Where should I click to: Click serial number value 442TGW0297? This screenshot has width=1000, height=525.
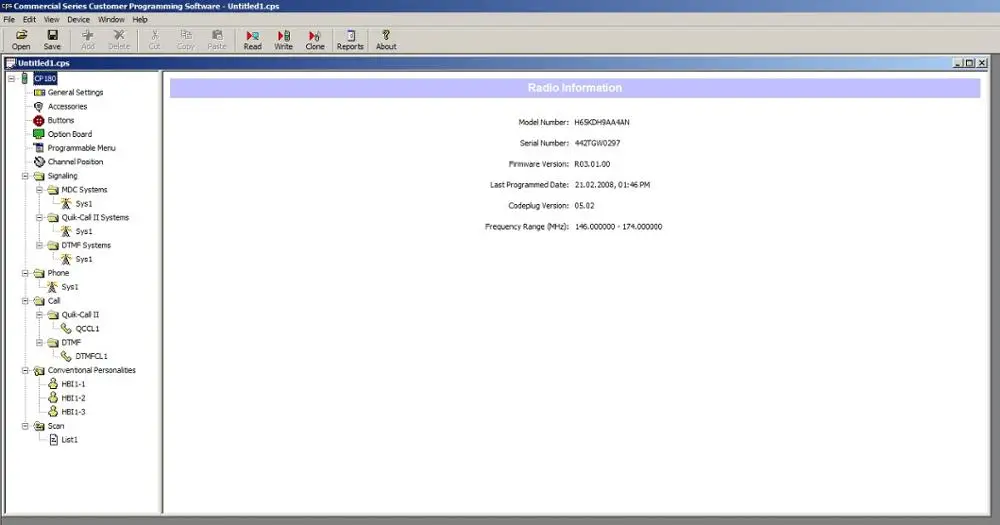pos(597,143)
